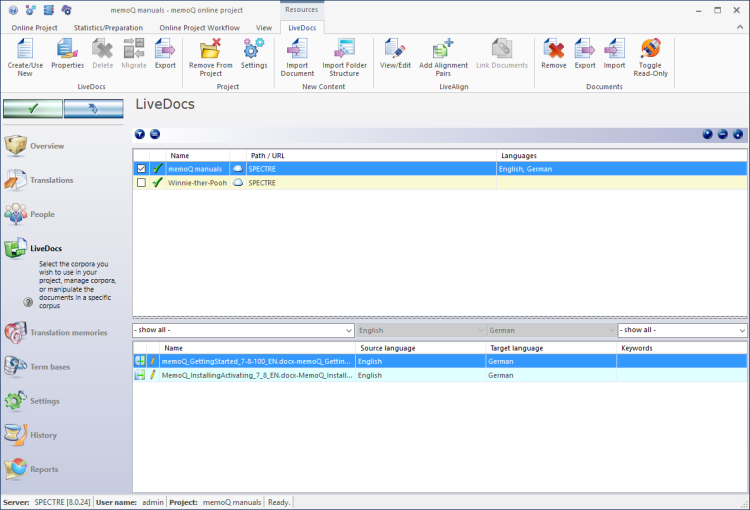Uncheck the memoQ manuals corpus checkbox
Viewport: 750px width, 510px height.
pos(141,169)
